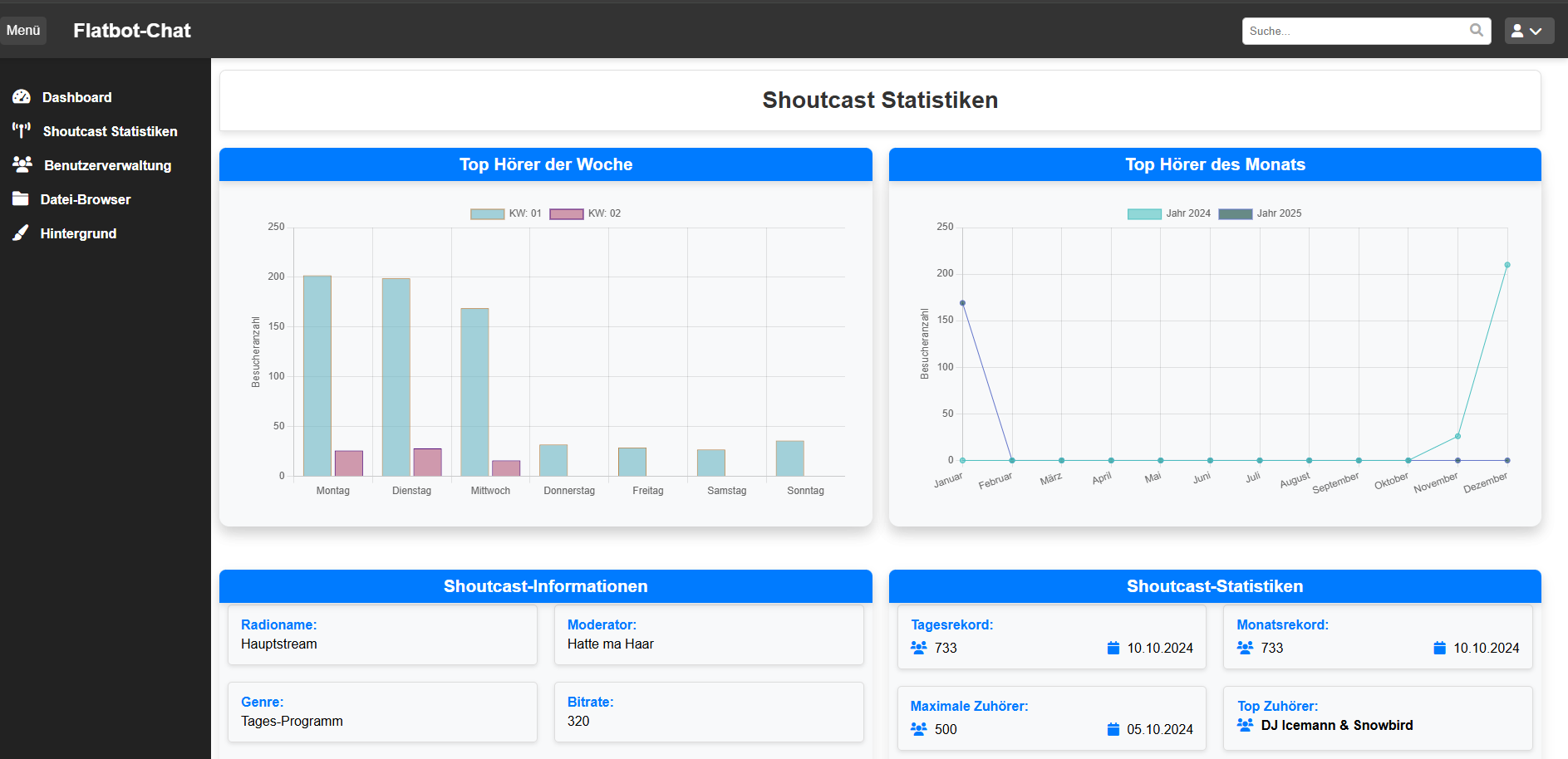Screen dimensions: 1568x759
Task: Toggle the KW: 02 legend swatch
Action: (567, 213)
